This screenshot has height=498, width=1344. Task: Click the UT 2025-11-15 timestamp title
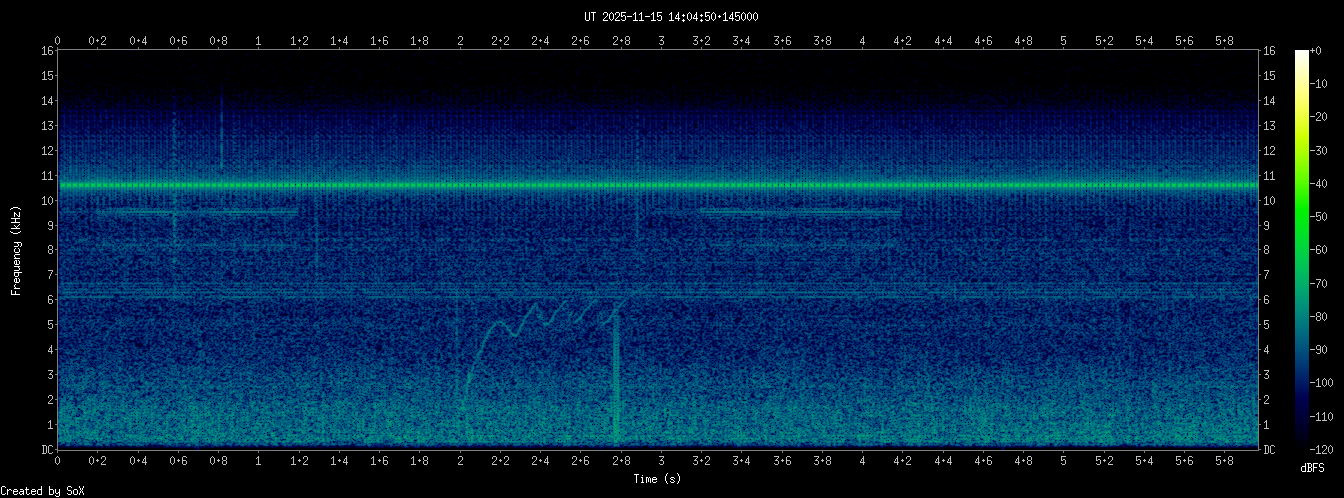(671, 16)
